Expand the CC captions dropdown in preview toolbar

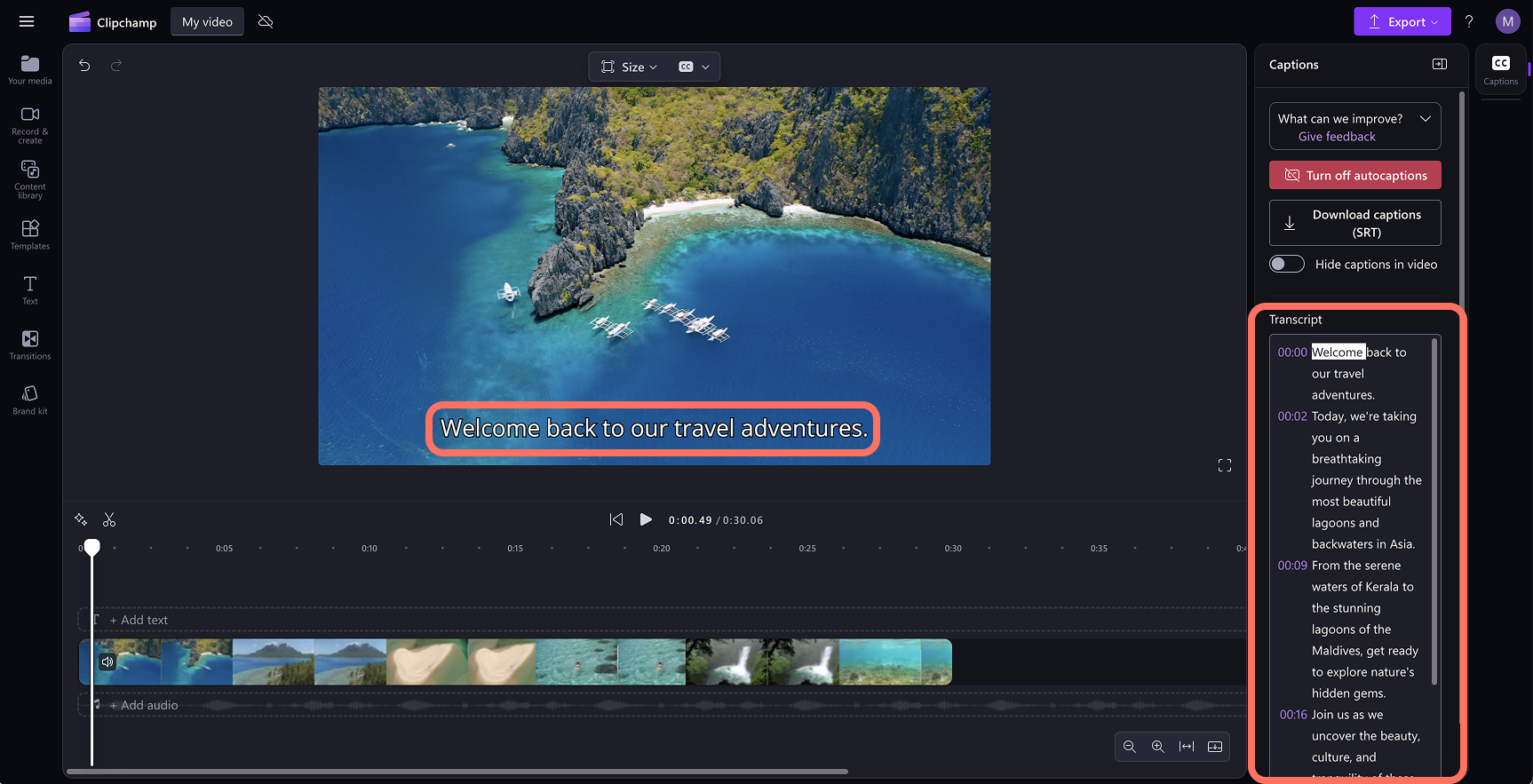(x=695, y=67)
